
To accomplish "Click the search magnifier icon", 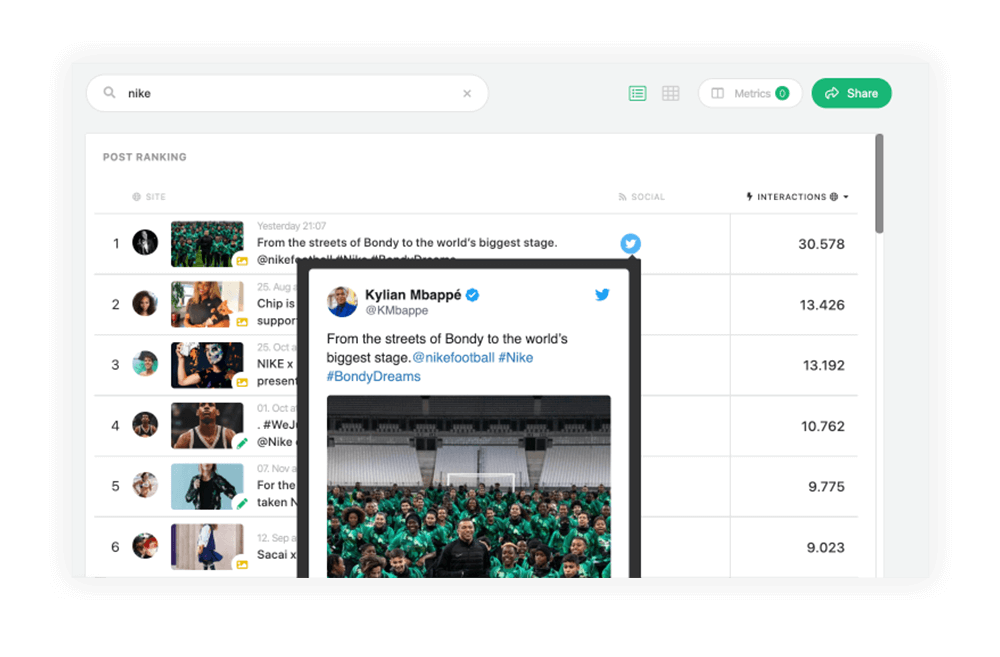I will pos(110,92).
